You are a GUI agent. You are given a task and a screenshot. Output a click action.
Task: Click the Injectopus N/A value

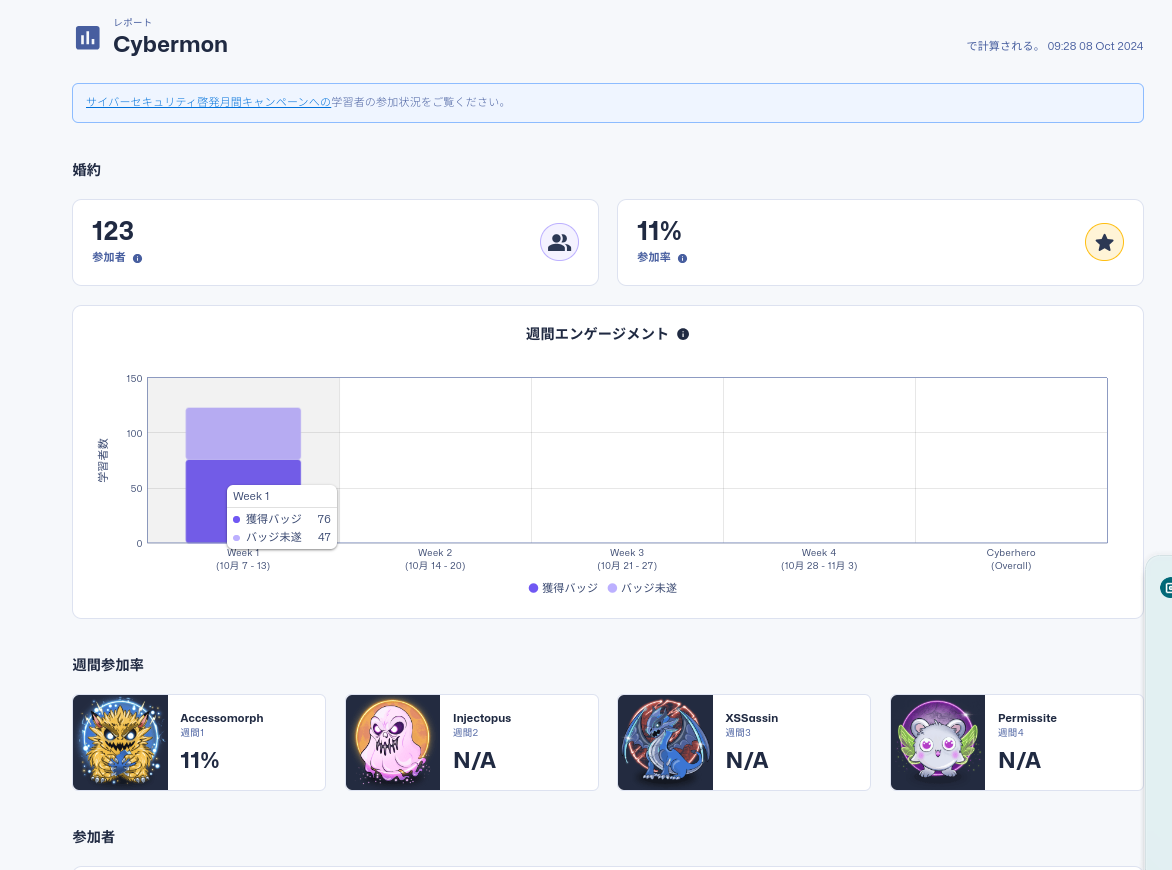(475, 761)
